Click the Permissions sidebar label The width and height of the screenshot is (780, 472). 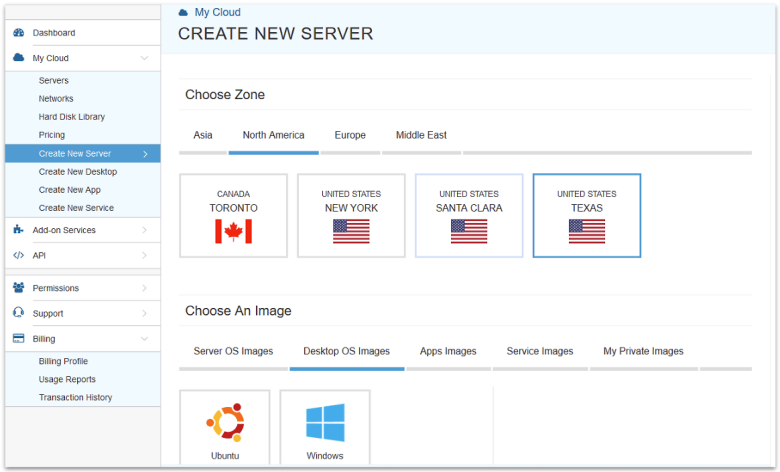pyautogui.click(x=56, y=288)
